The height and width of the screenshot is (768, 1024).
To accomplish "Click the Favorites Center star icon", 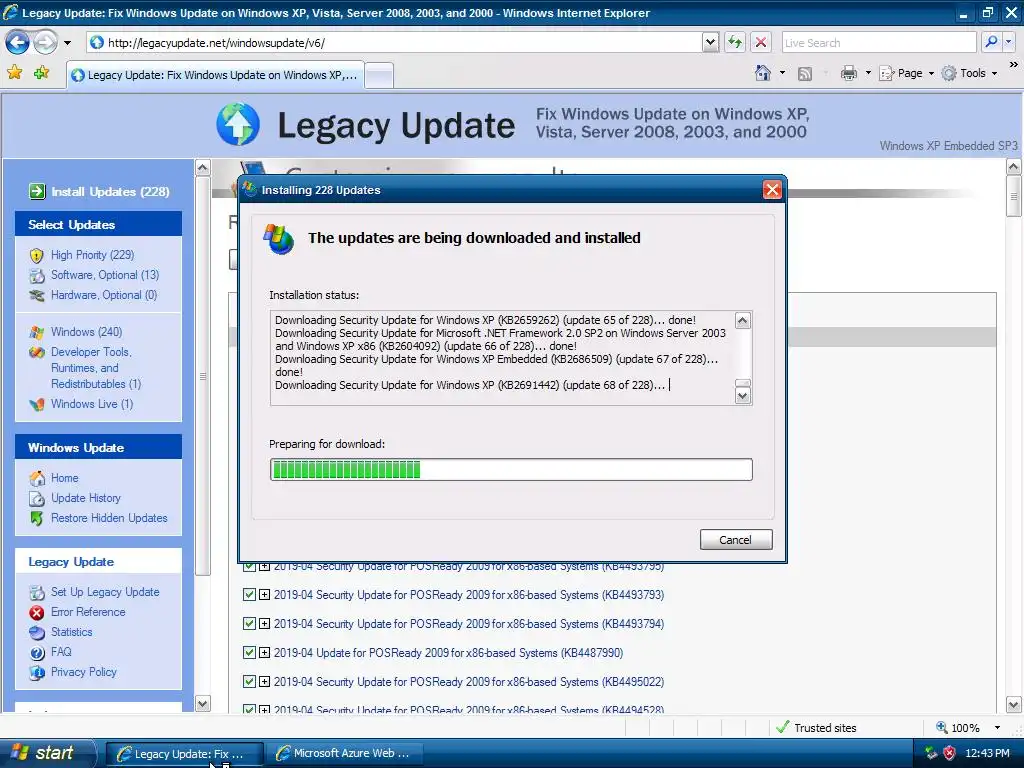I will click(x=14, y=72).
